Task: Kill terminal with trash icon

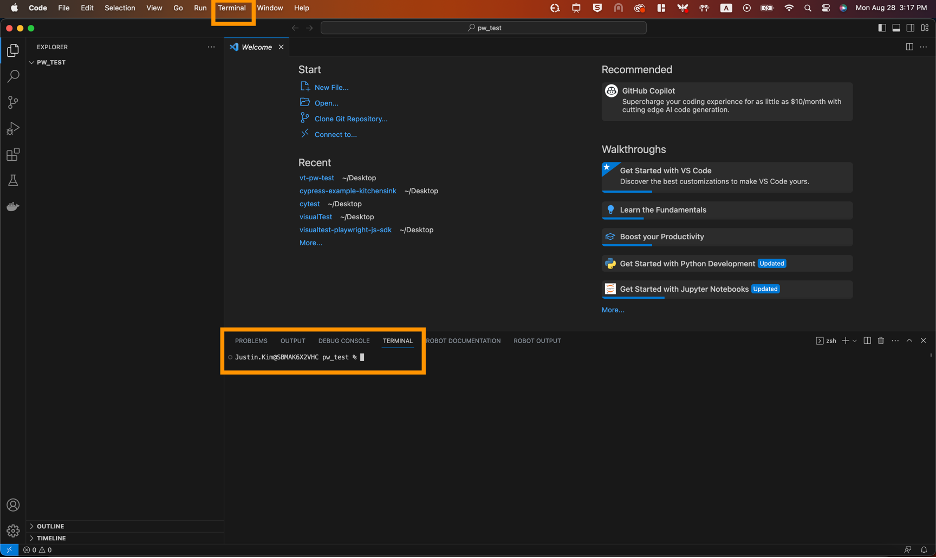Action: [x=881, y=341]
